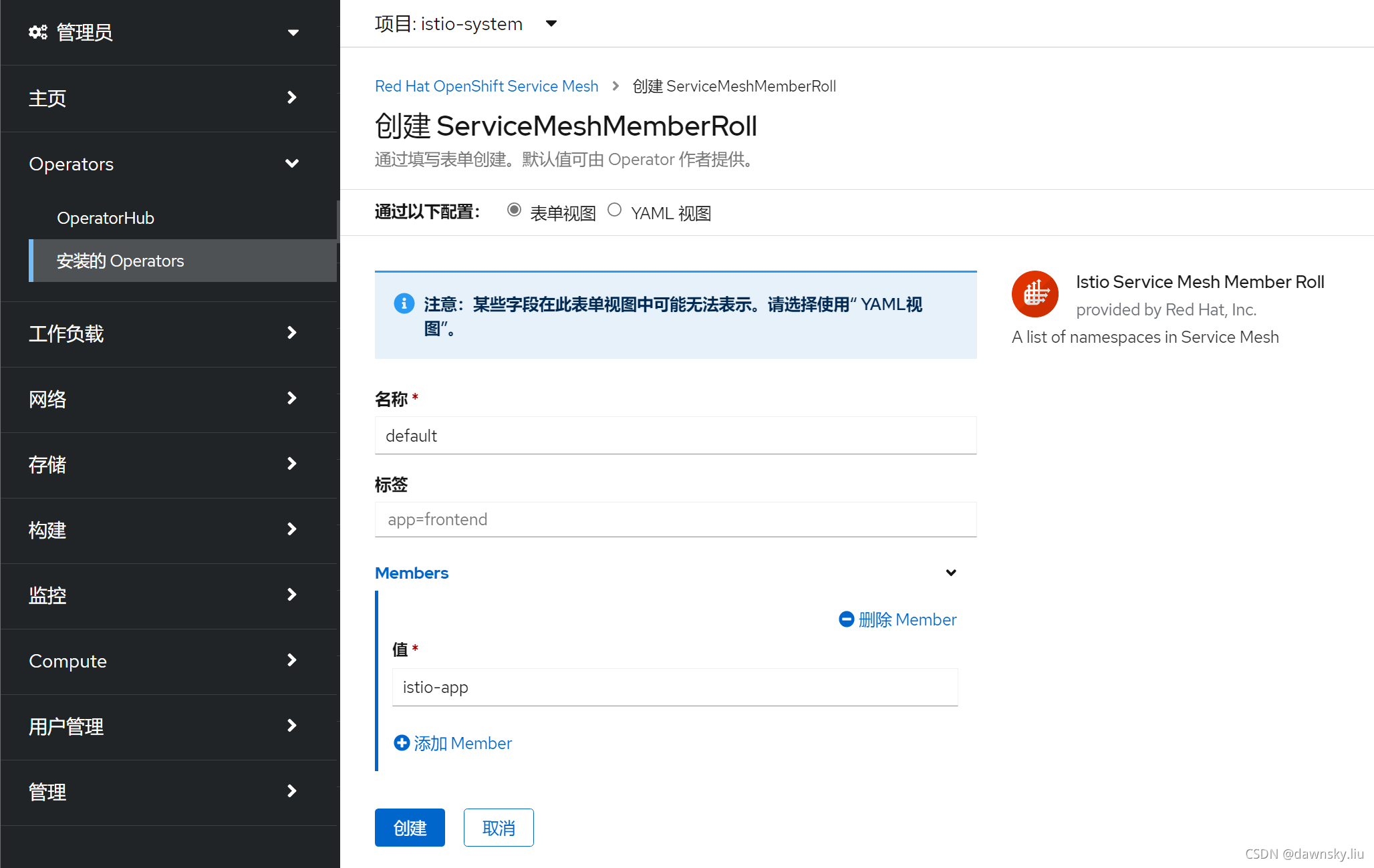Click the blue info icon in the alert
The image size is (1374, 868).
[404, 303]
